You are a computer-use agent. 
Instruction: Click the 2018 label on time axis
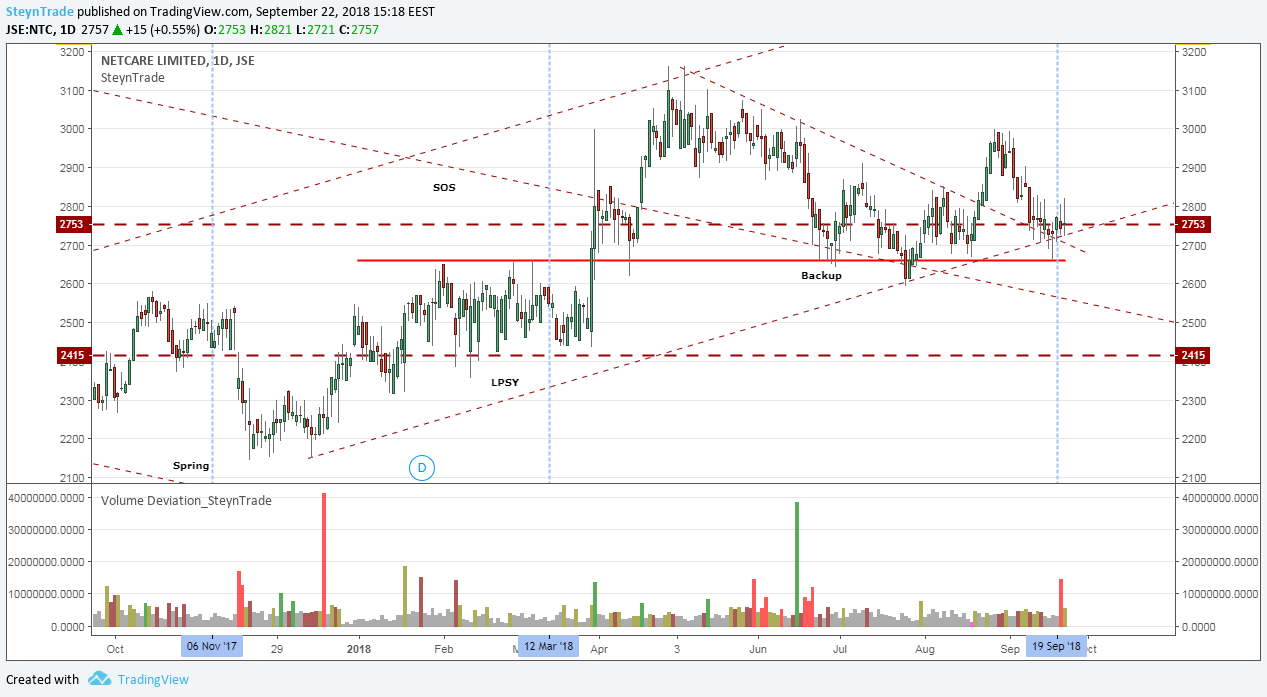tap(358, 647)
